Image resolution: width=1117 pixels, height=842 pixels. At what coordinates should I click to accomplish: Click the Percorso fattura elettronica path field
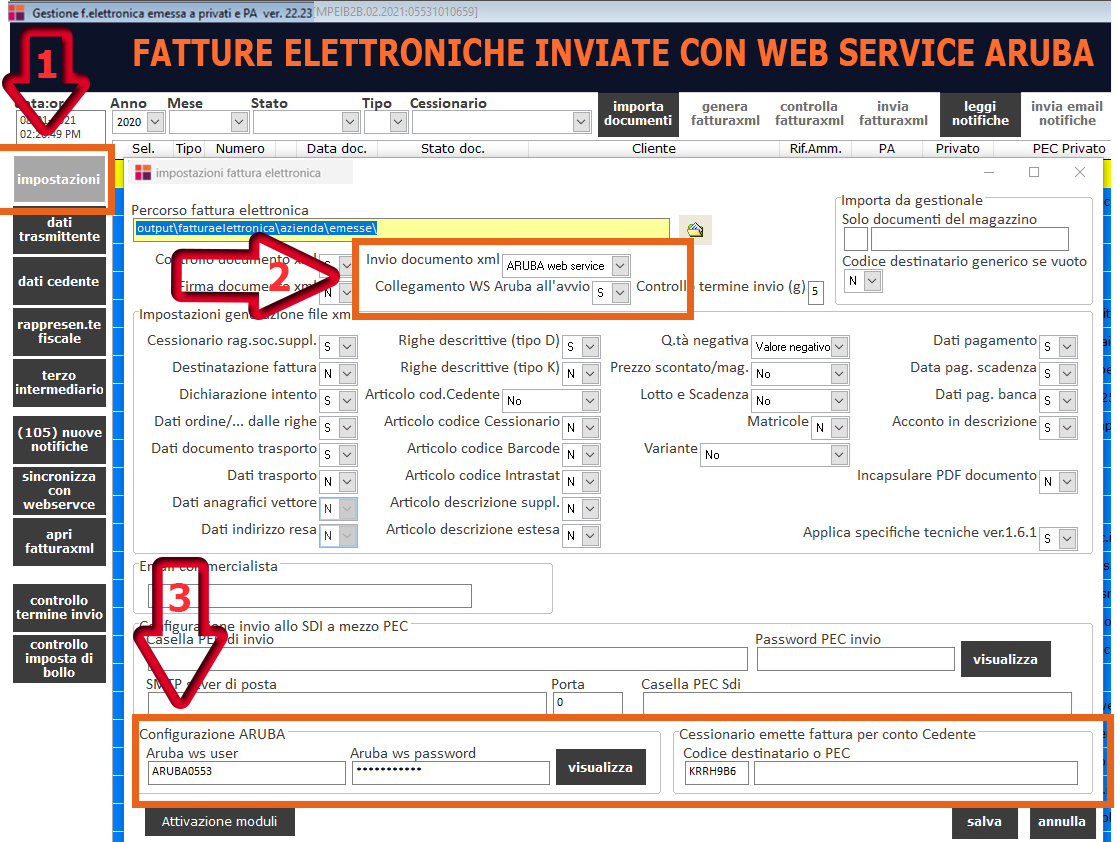(402, 229)
